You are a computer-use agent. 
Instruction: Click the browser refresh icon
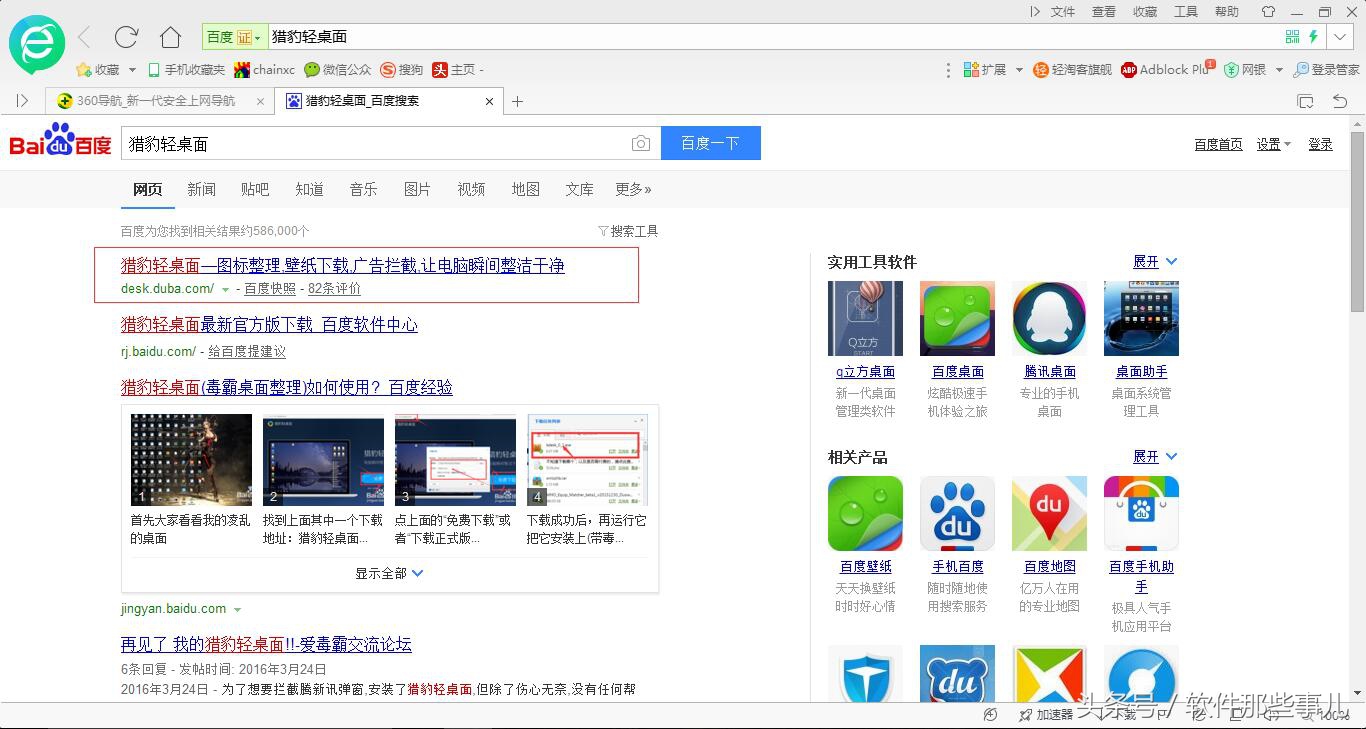click(126, 37)
